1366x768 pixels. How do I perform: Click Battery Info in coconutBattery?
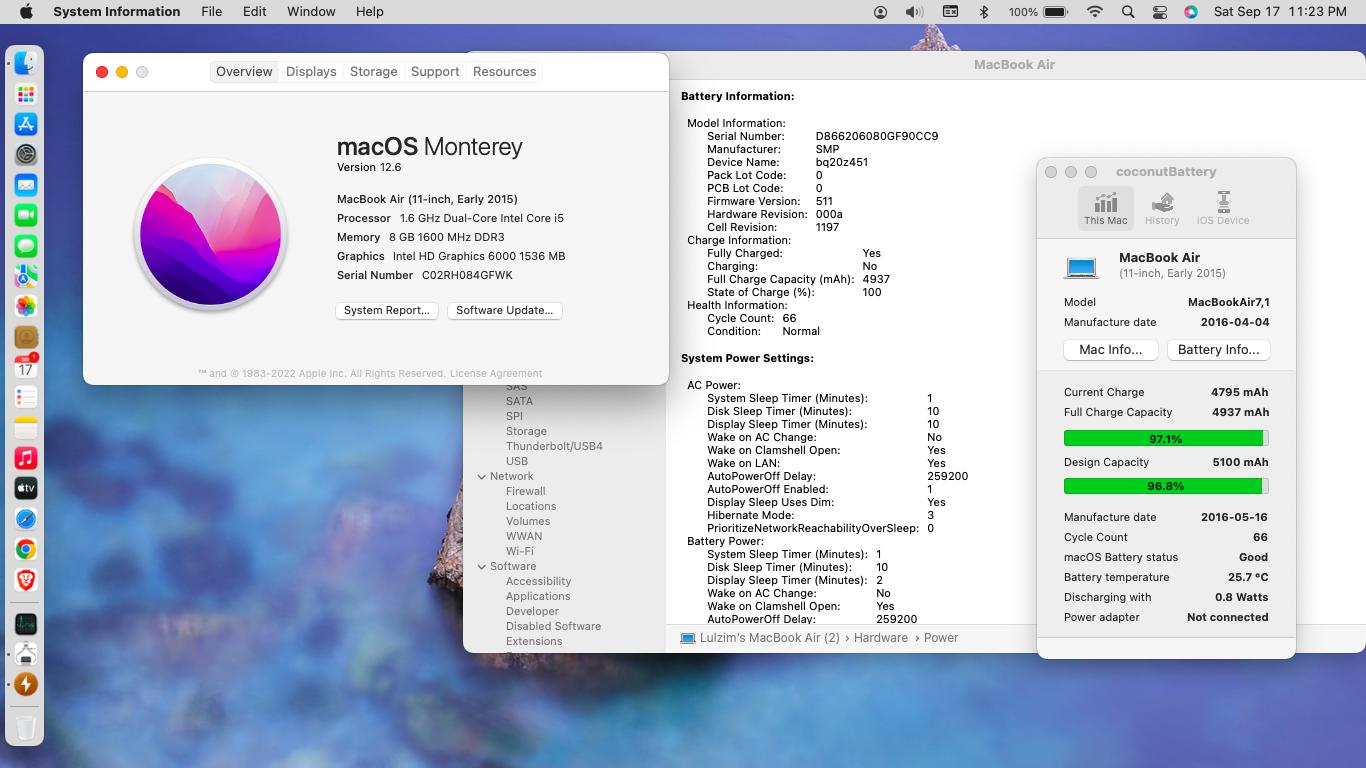click(x=1219, y=350)
